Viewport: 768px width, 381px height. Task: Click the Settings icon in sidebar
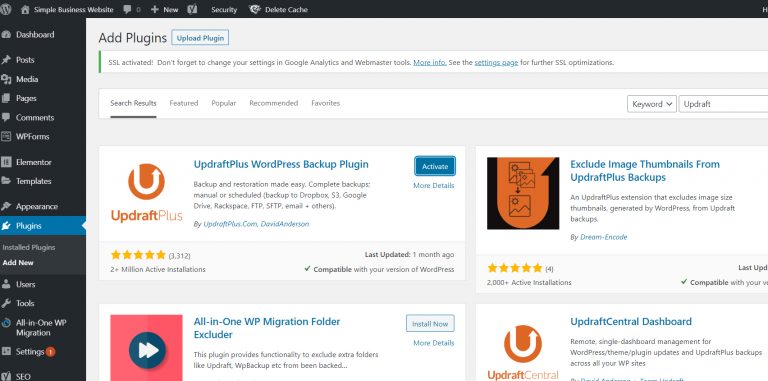(x=6, y=352)
